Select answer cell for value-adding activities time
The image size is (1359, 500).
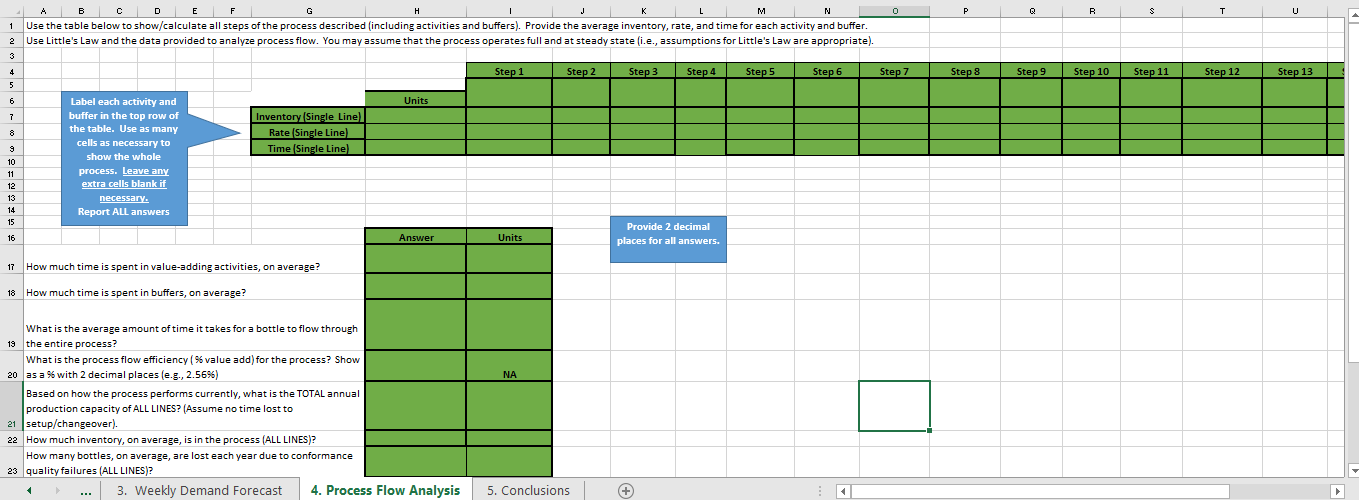(415, 259)
